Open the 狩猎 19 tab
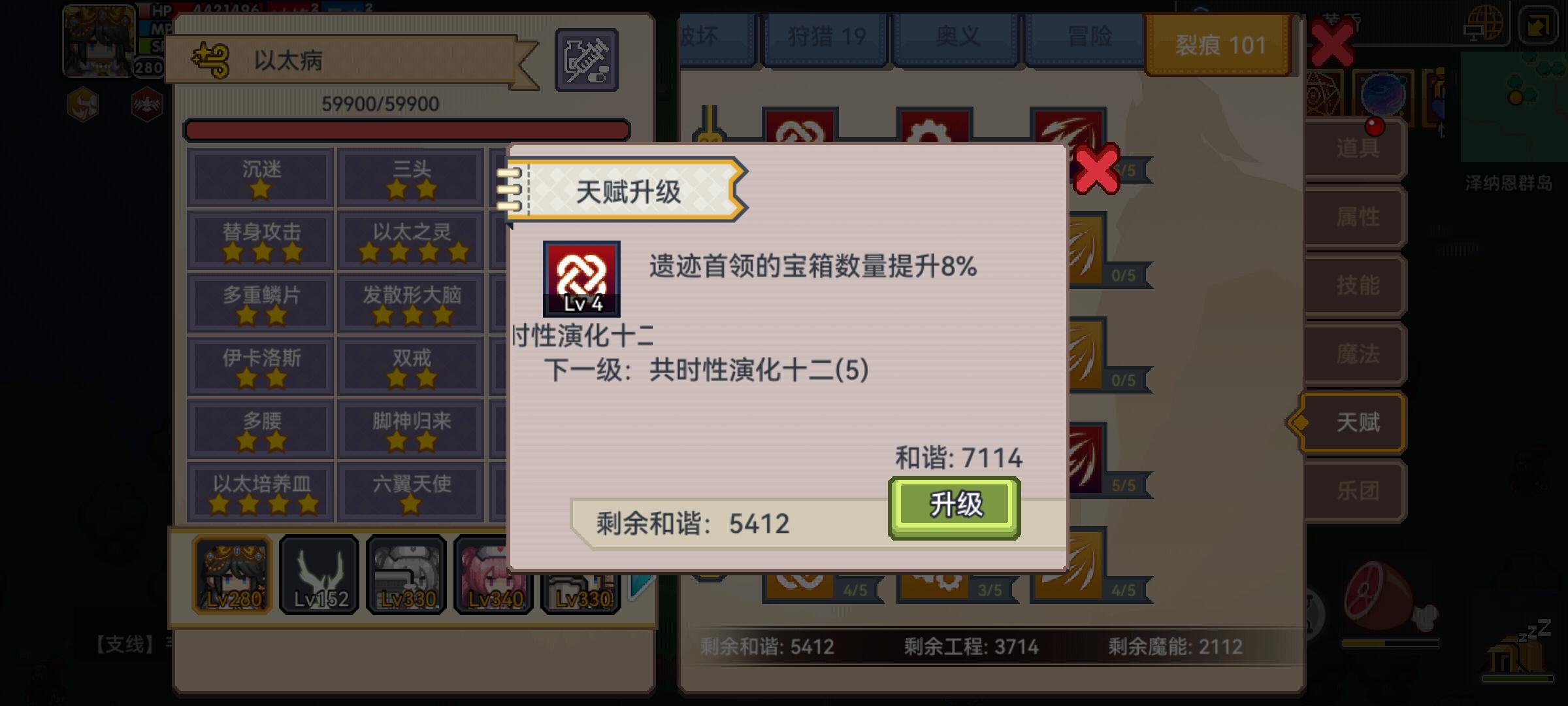 [x=826, y=37]
